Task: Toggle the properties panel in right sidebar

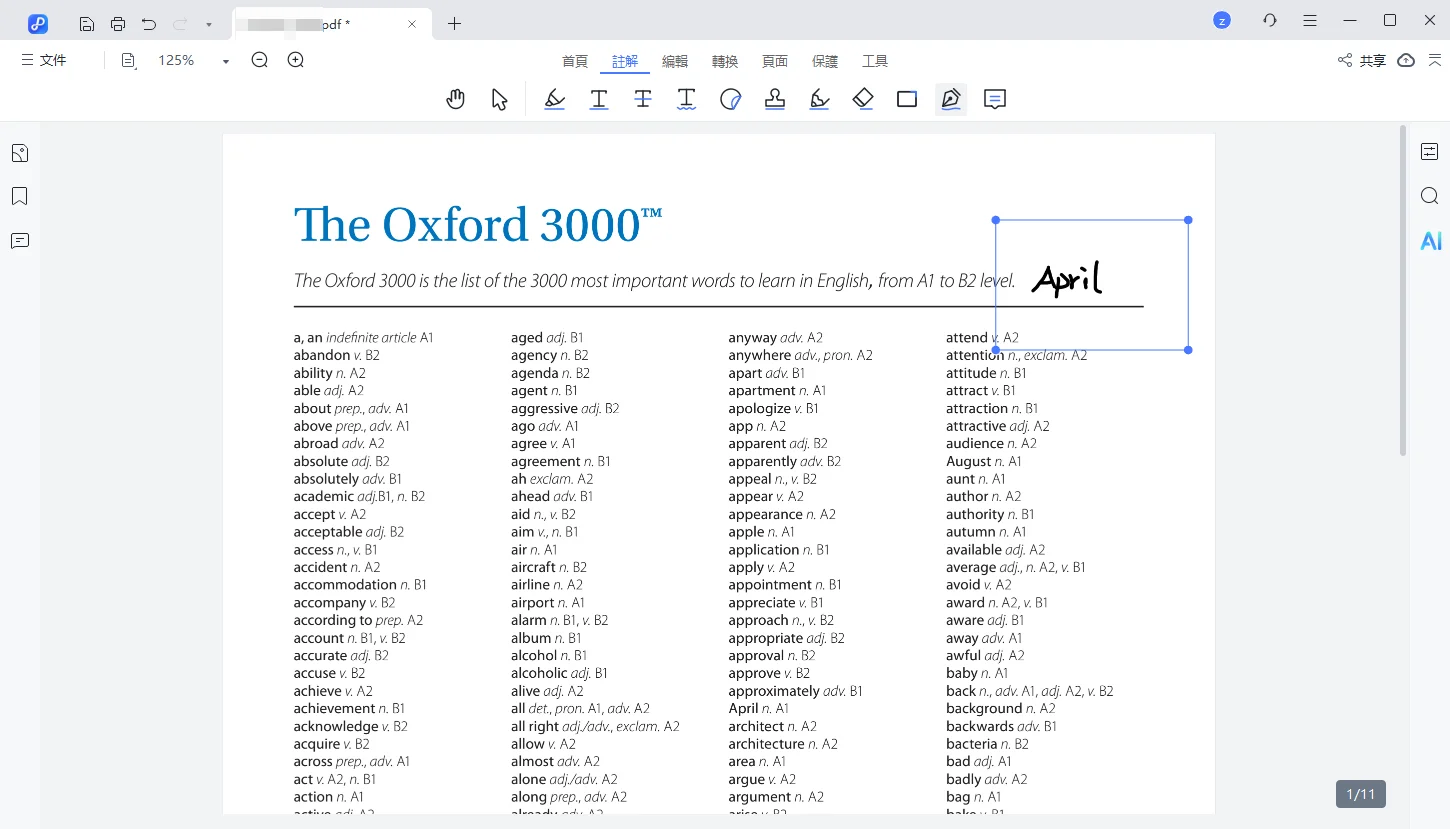Action: (x=1430, y=152)
